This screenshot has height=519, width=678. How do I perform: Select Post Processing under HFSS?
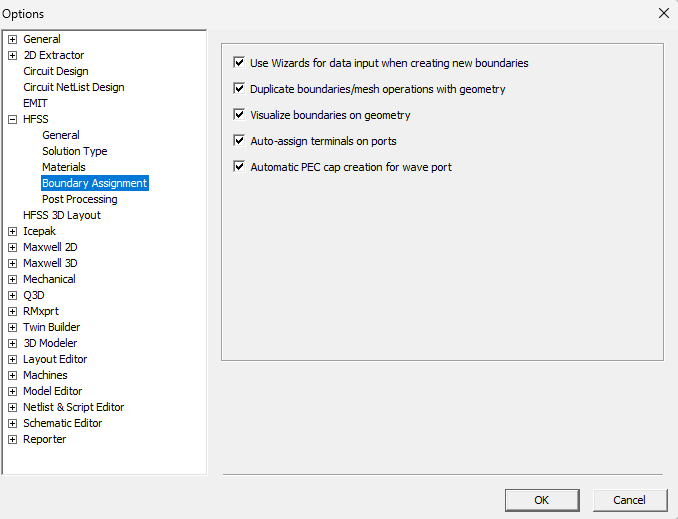coord(79,199)
